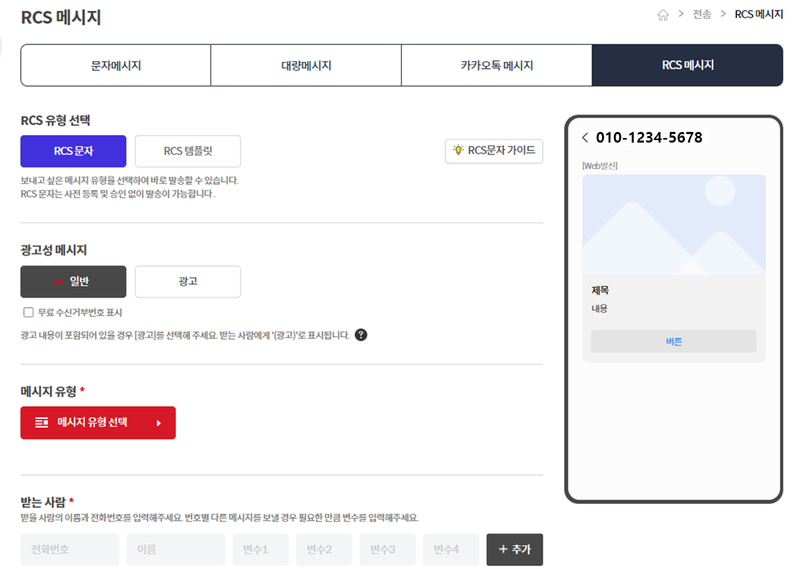
Task: Choose RCS 템플릿 type
Action: coord(188,151)
